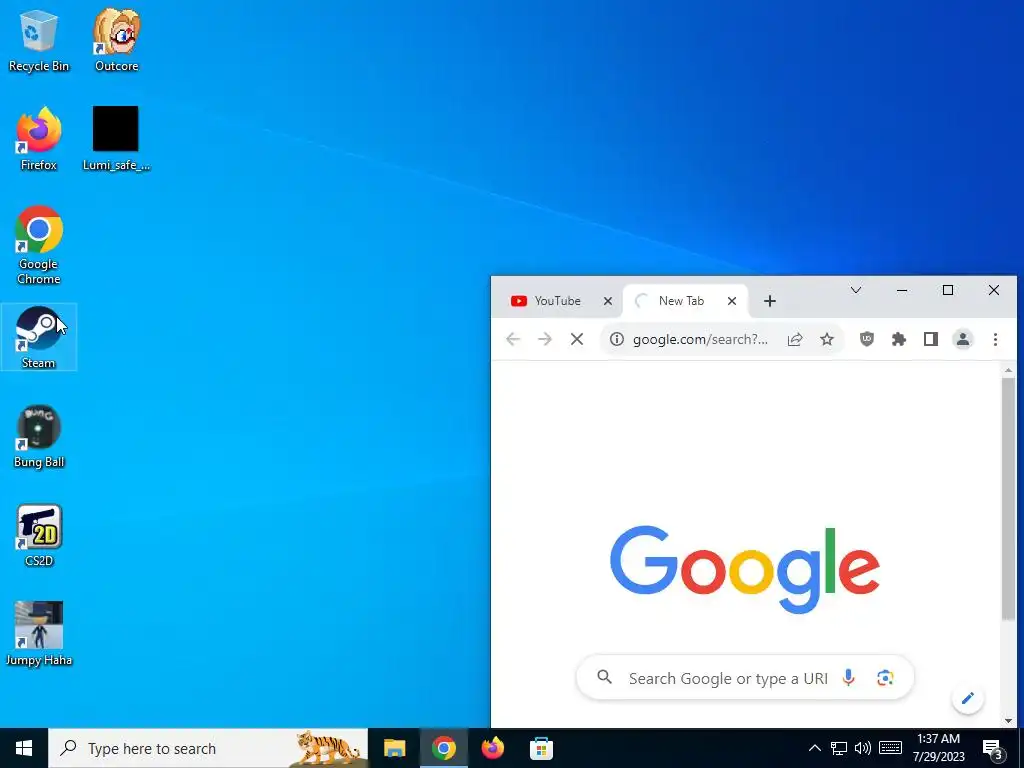Toggle the Chrome side panel
1024x768 pixels.
pyautogui.click(x=931, y=339)
